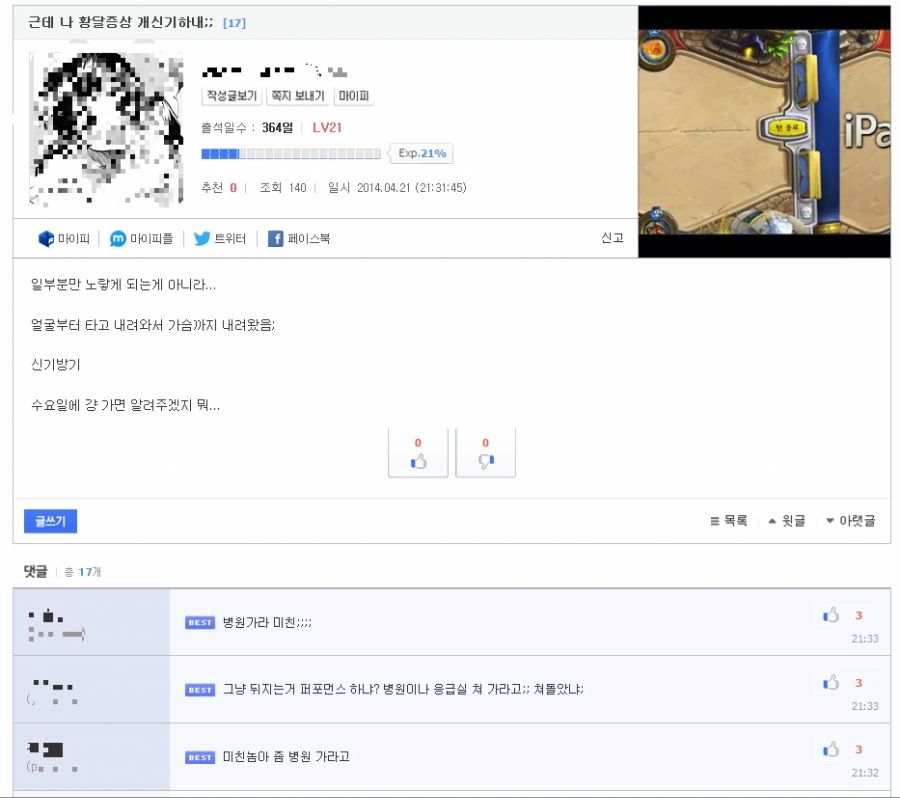Navigate to 윗글 previous post
900x798 pixels.
click(787, 521)
